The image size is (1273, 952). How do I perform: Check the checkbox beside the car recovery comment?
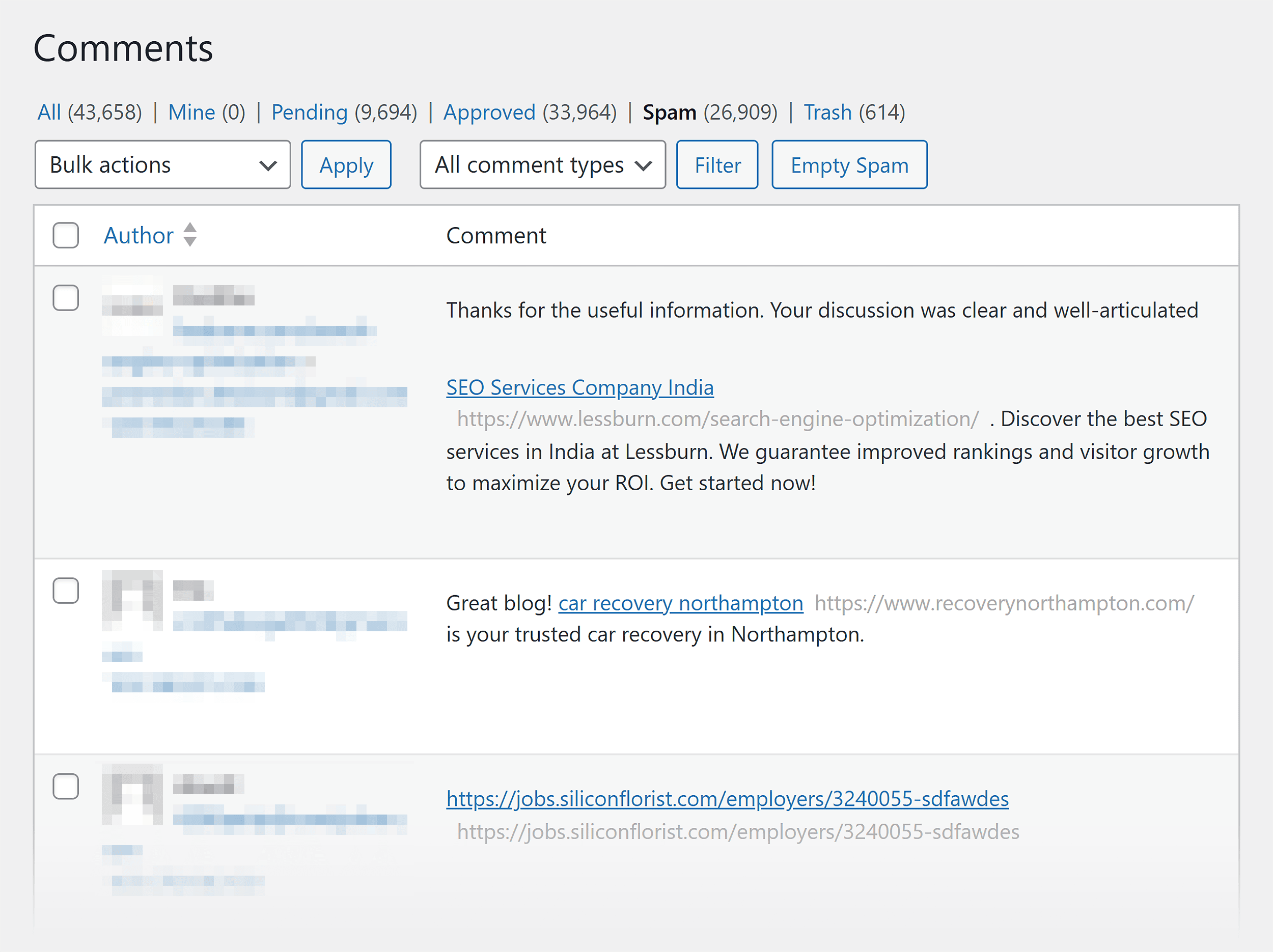65,590
